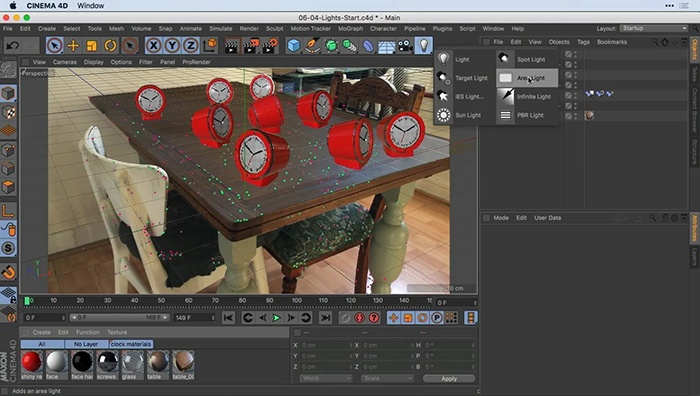The height and width of the screenshot is (396, 700).
Task: Open the MoGraph menu
Action: tap(350, 29)
